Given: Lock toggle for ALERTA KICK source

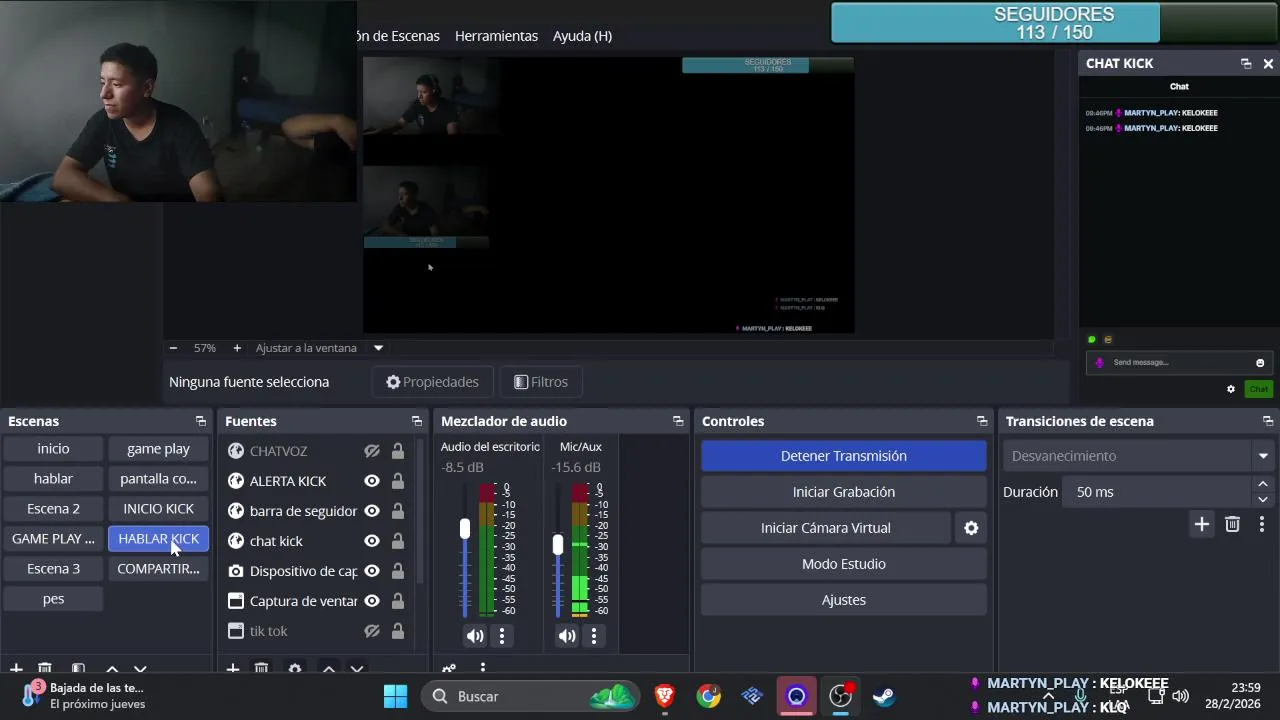Looking at the screenshot, I should pos(398,481).
